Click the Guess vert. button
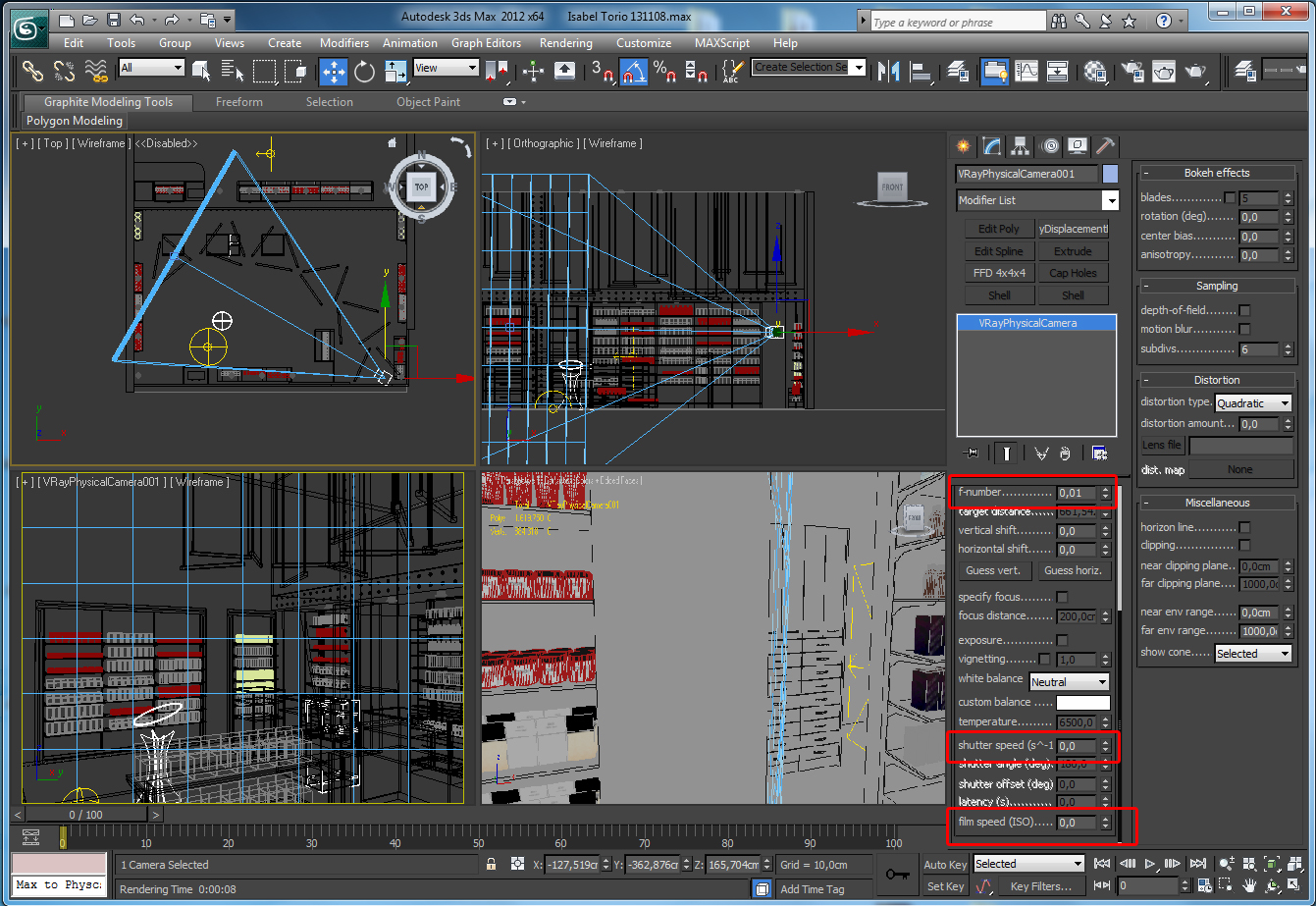This screenshot has height=906, width=1316. point(993,570)
